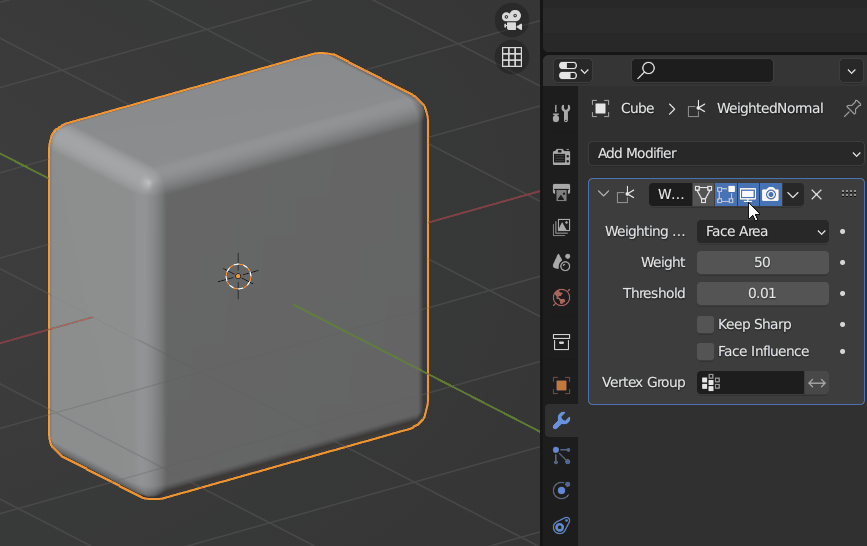
Task: Toggle modifier viewport display
Action: (x=748, y=195)
